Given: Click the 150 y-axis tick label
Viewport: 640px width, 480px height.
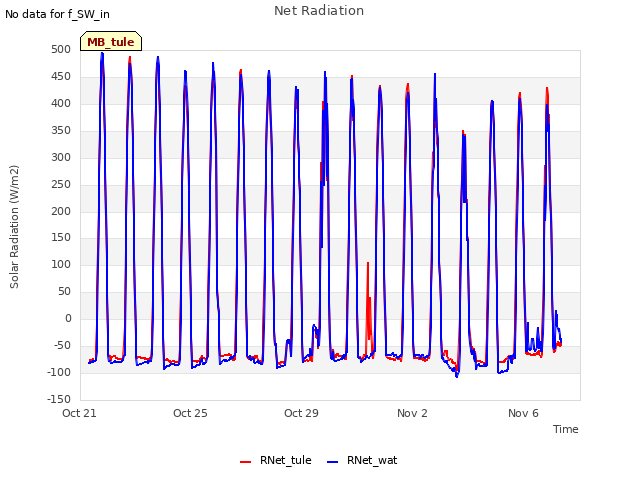Looking at the screenshot, I should tap(61, 237).
